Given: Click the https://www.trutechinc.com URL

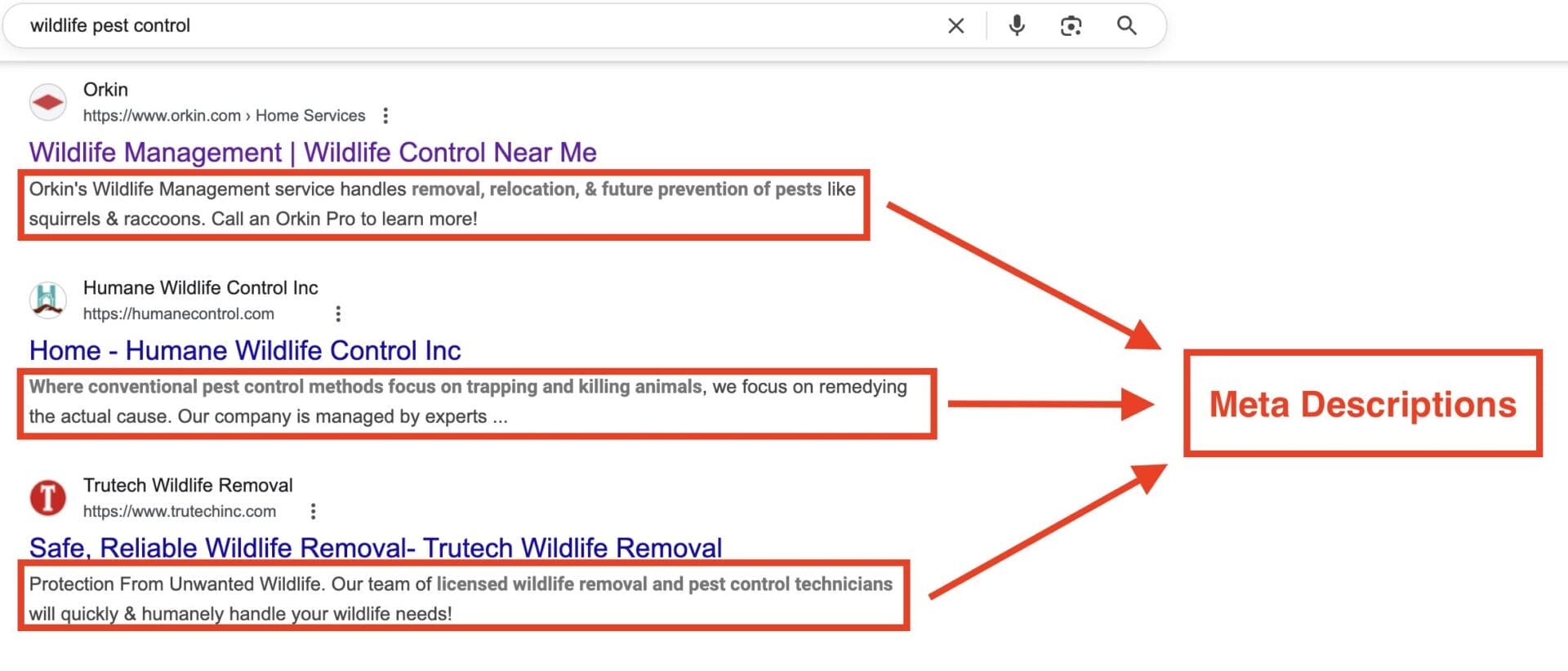Looking at the screenshot, I should 180,511.
